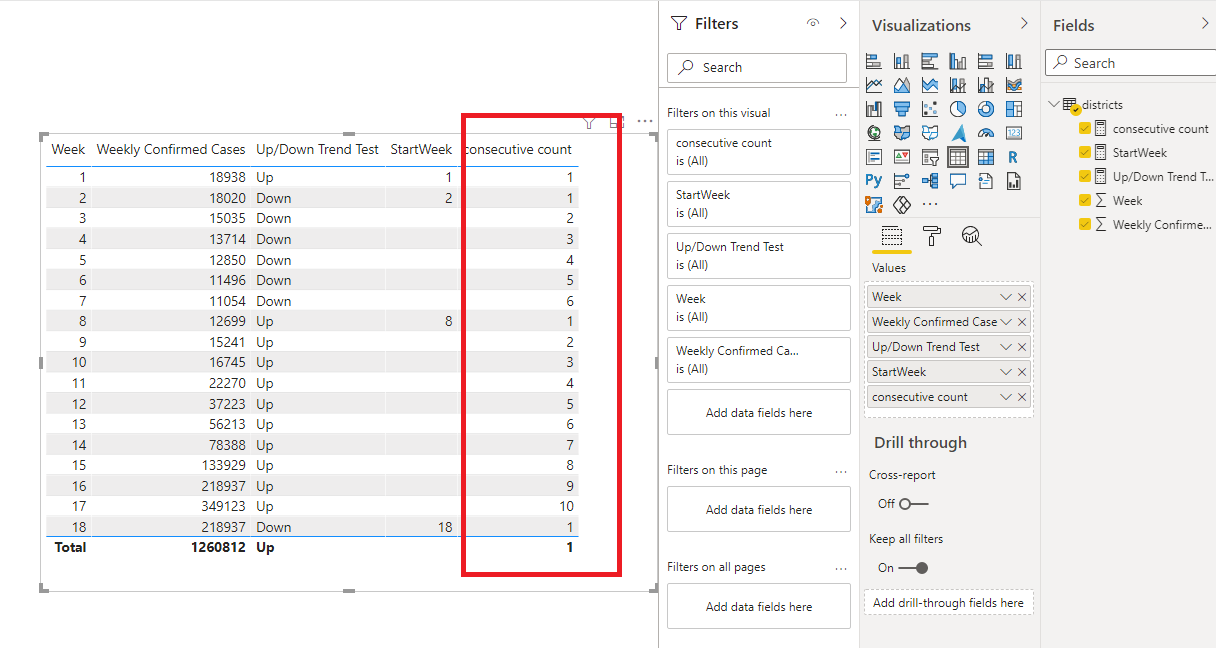Viewport: 1216px width, 648px height.
Task: Open the Week filter card
Action: [759, 307]
